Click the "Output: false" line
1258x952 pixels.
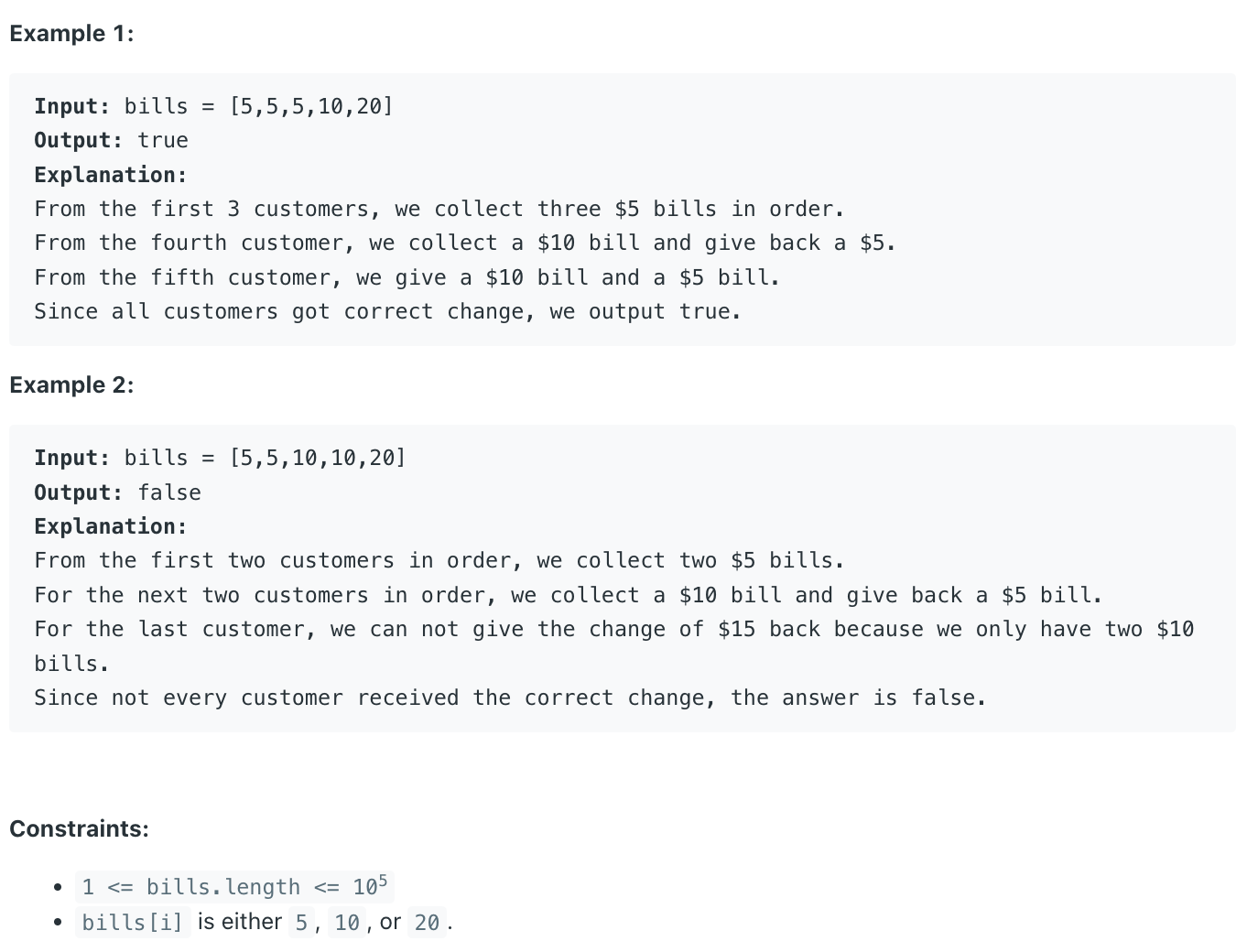[x=117, y=492]
